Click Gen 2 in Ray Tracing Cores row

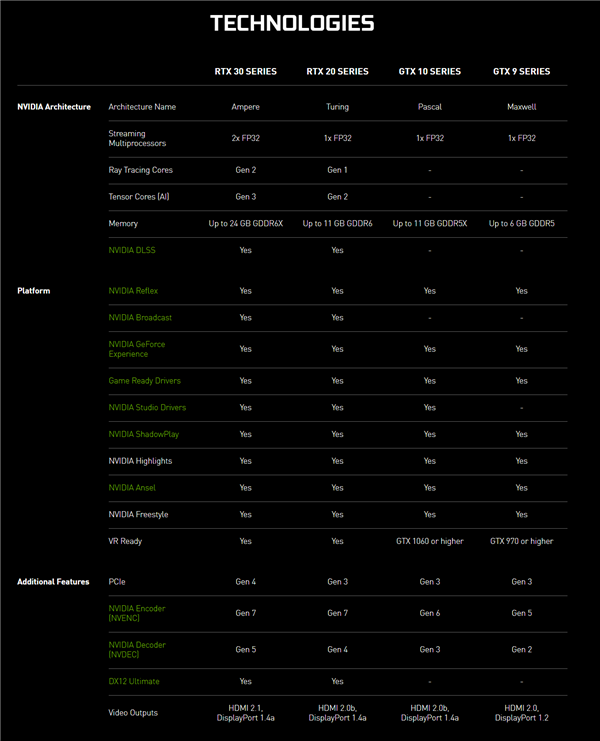[x=246, y=170]
